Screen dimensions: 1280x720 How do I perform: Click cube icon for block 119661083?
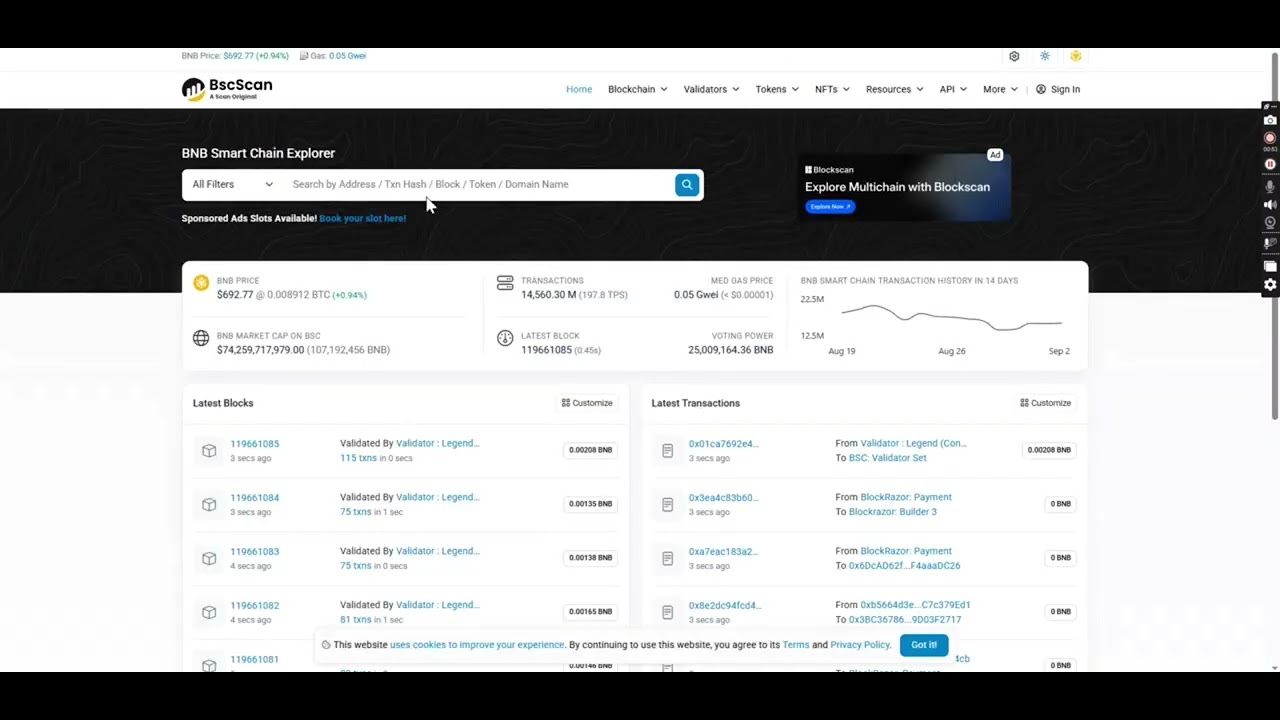209,559
